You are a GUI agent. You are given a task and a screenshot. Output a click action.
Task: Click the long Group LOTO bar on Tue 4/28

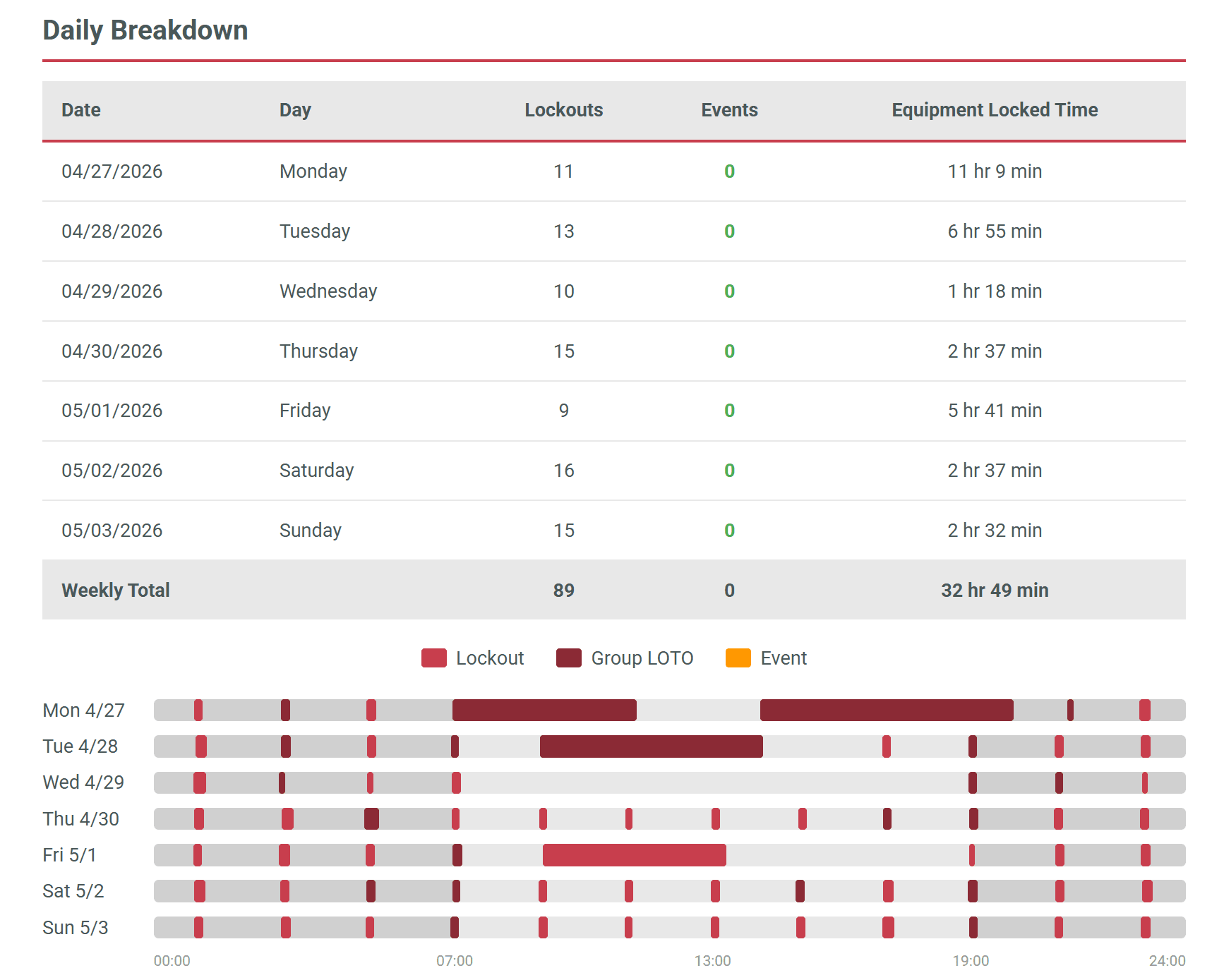(x=652, y=746)
